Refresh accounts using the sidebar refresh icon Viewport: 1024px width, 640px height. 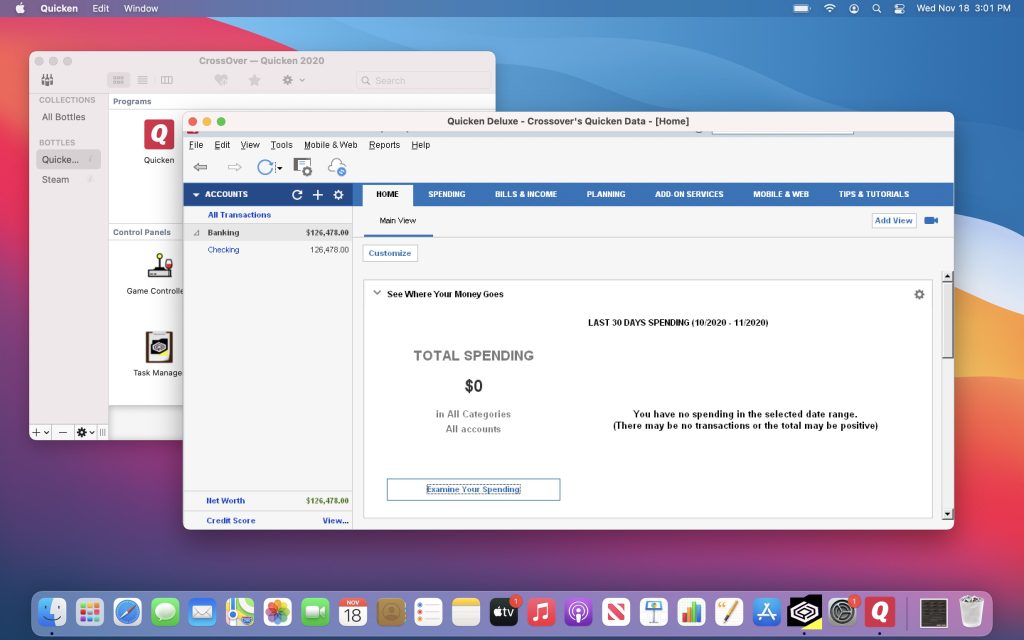[x=297, y=195]
